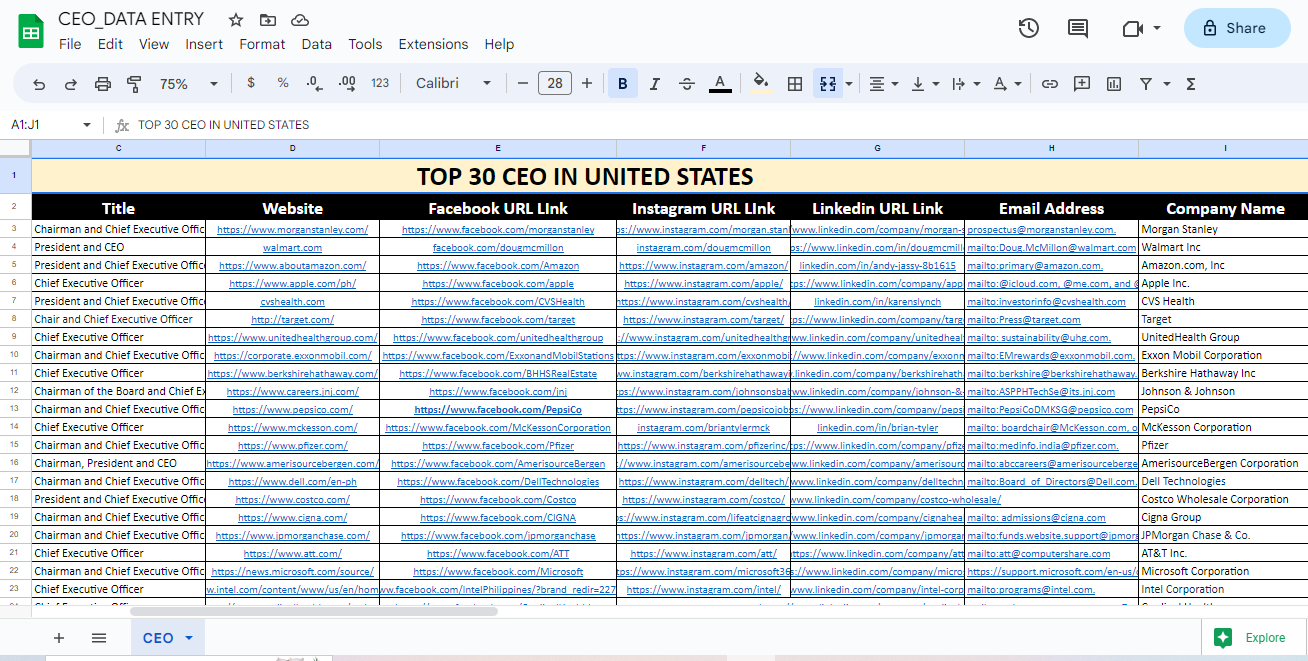Open the Borders tool

(x=795, y=84)
